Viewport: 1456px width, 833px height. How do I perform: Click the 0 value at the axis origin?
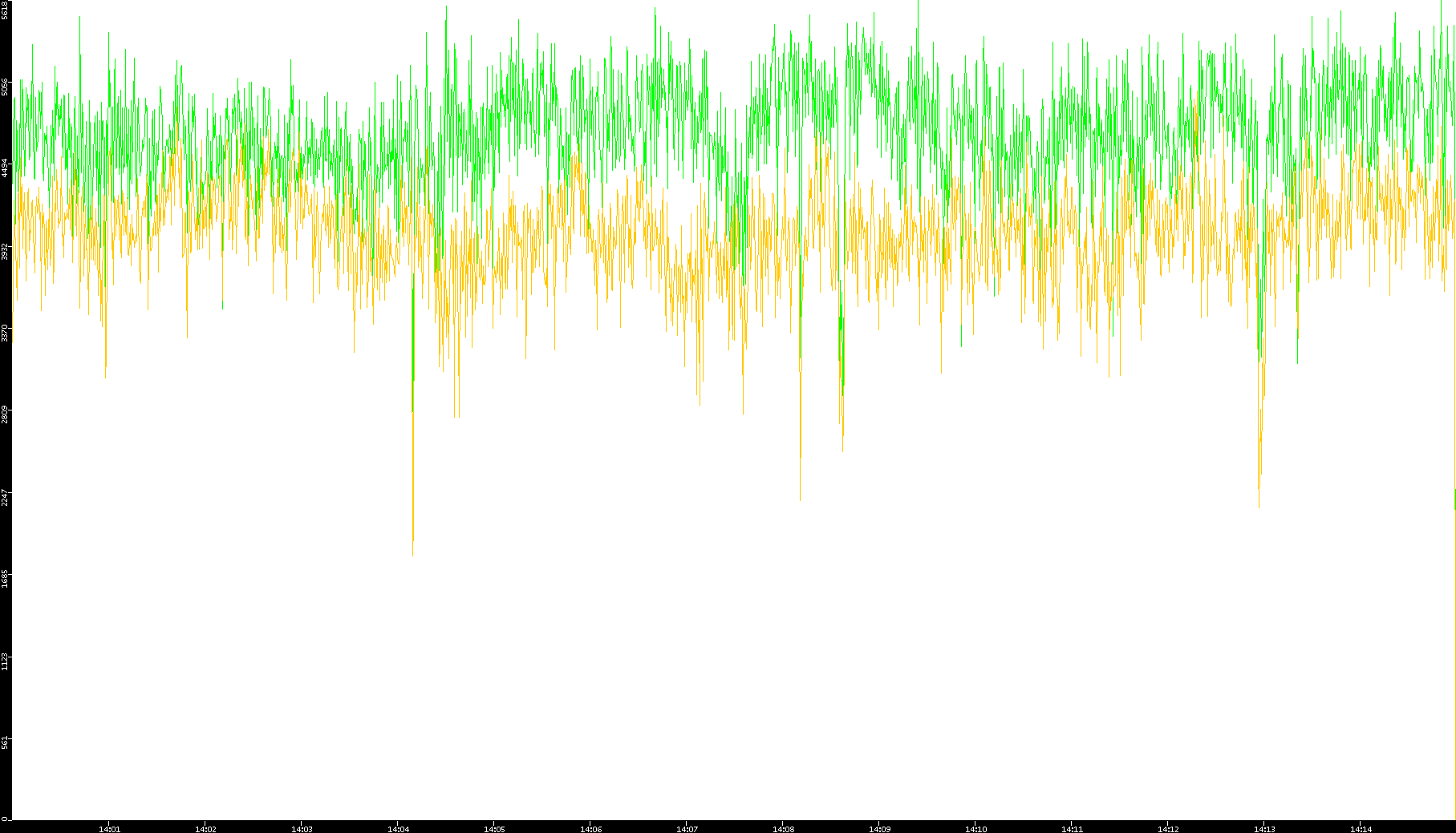click(x=5, y=819)
